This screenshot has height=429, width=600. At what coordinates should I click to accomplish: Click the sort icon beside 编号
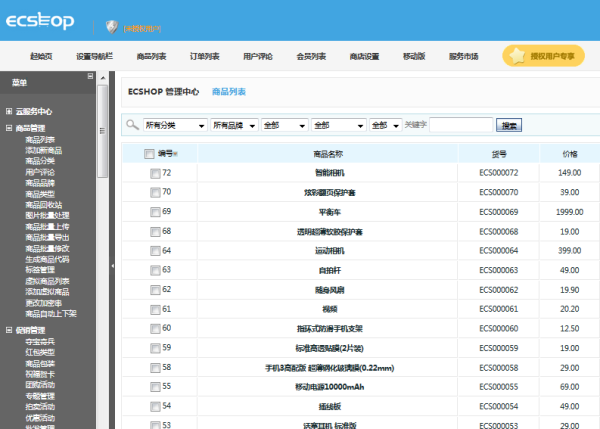pos(177,154)
